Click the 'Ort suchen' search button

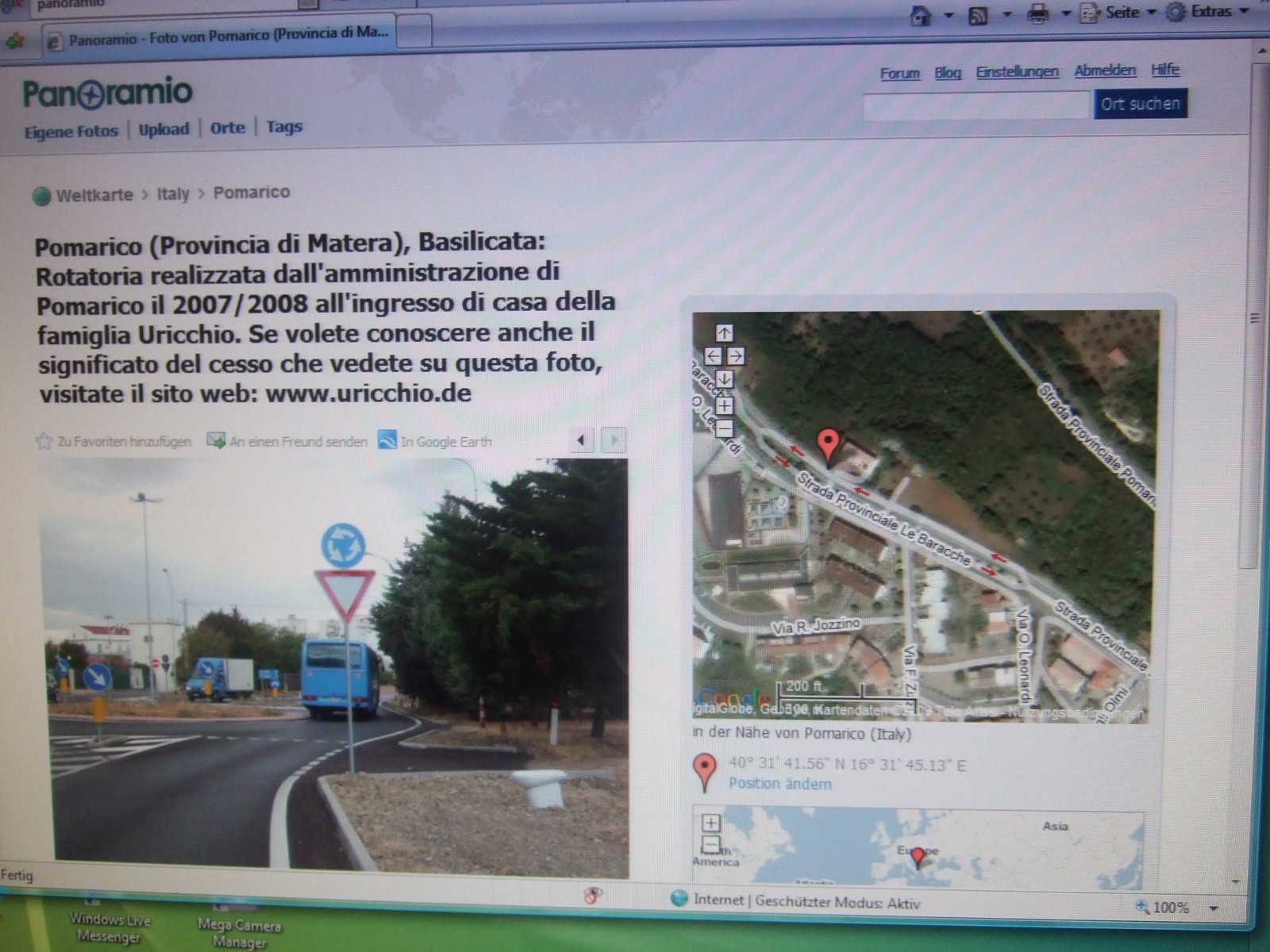1140,104
